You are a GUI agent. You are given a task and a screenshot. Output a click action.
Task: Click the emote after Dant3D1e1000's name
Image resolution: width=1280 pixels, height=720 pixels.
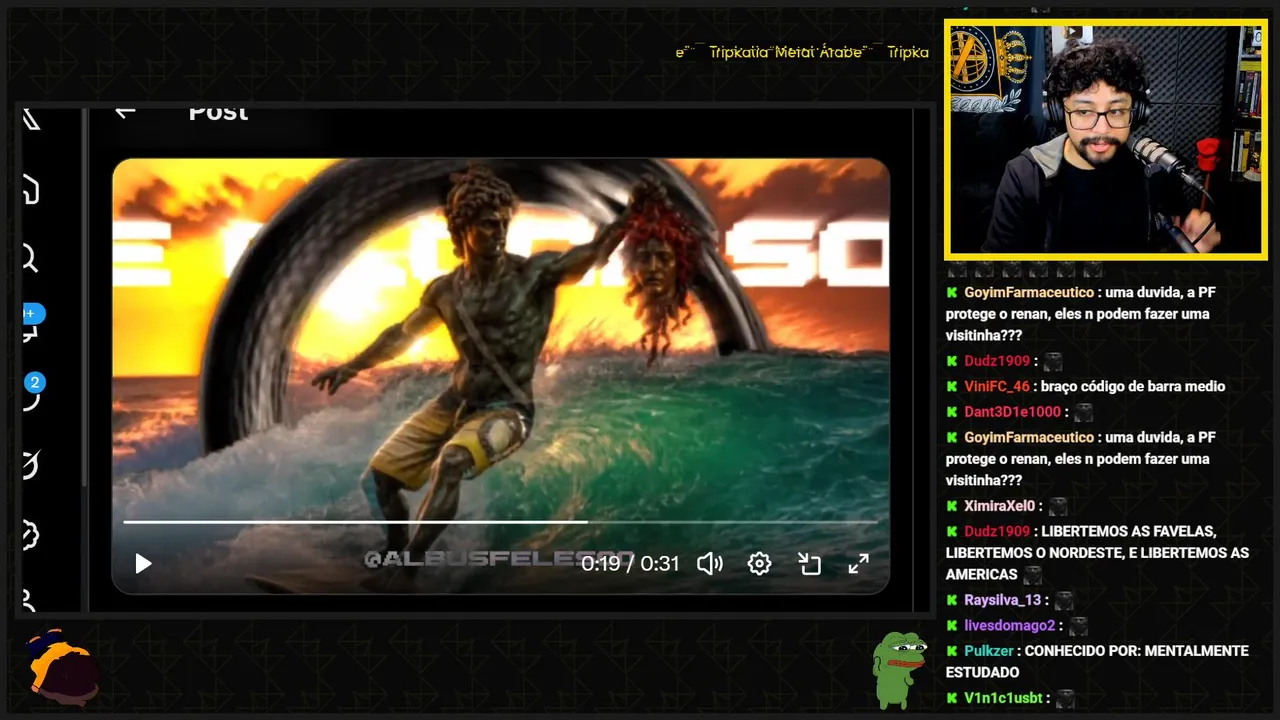(x=1084, y=412)
